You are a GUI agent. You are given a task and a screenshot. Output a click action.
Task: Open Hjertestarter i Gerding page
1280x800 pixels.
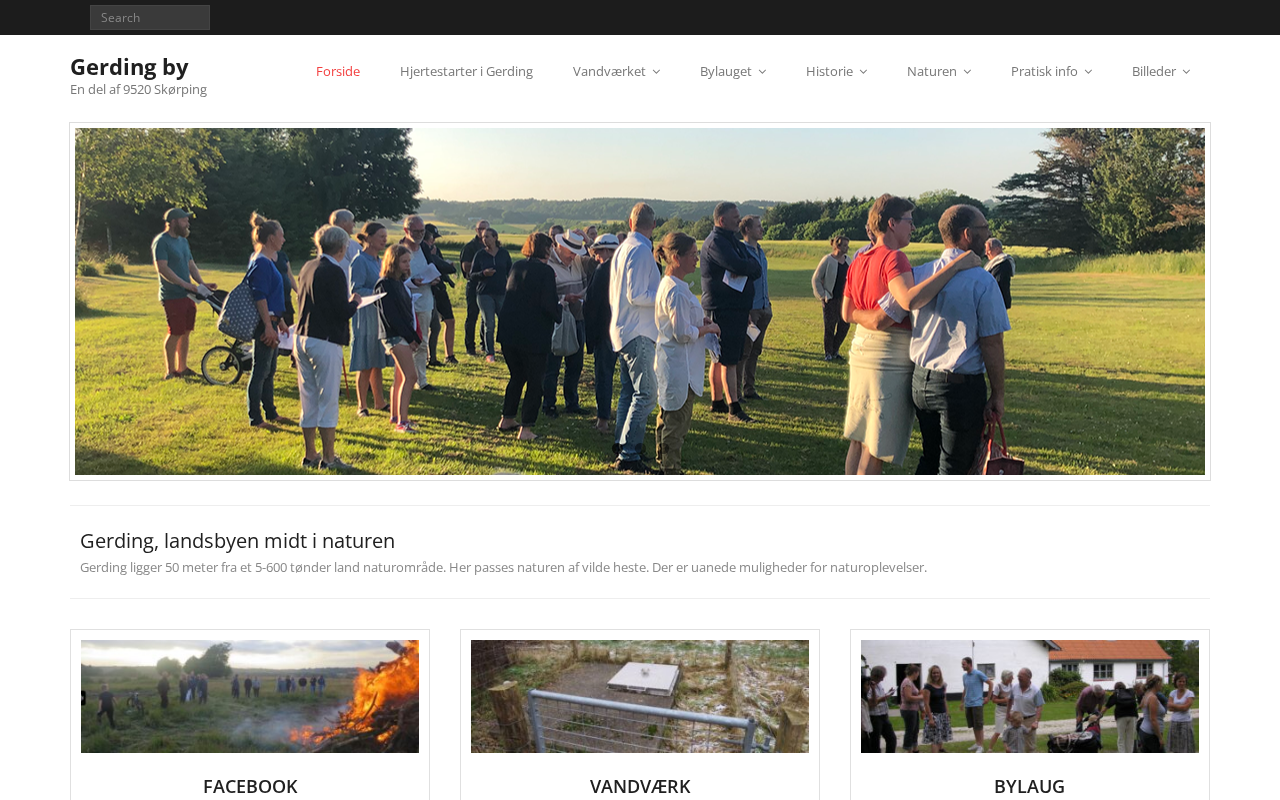click(466, 71)
